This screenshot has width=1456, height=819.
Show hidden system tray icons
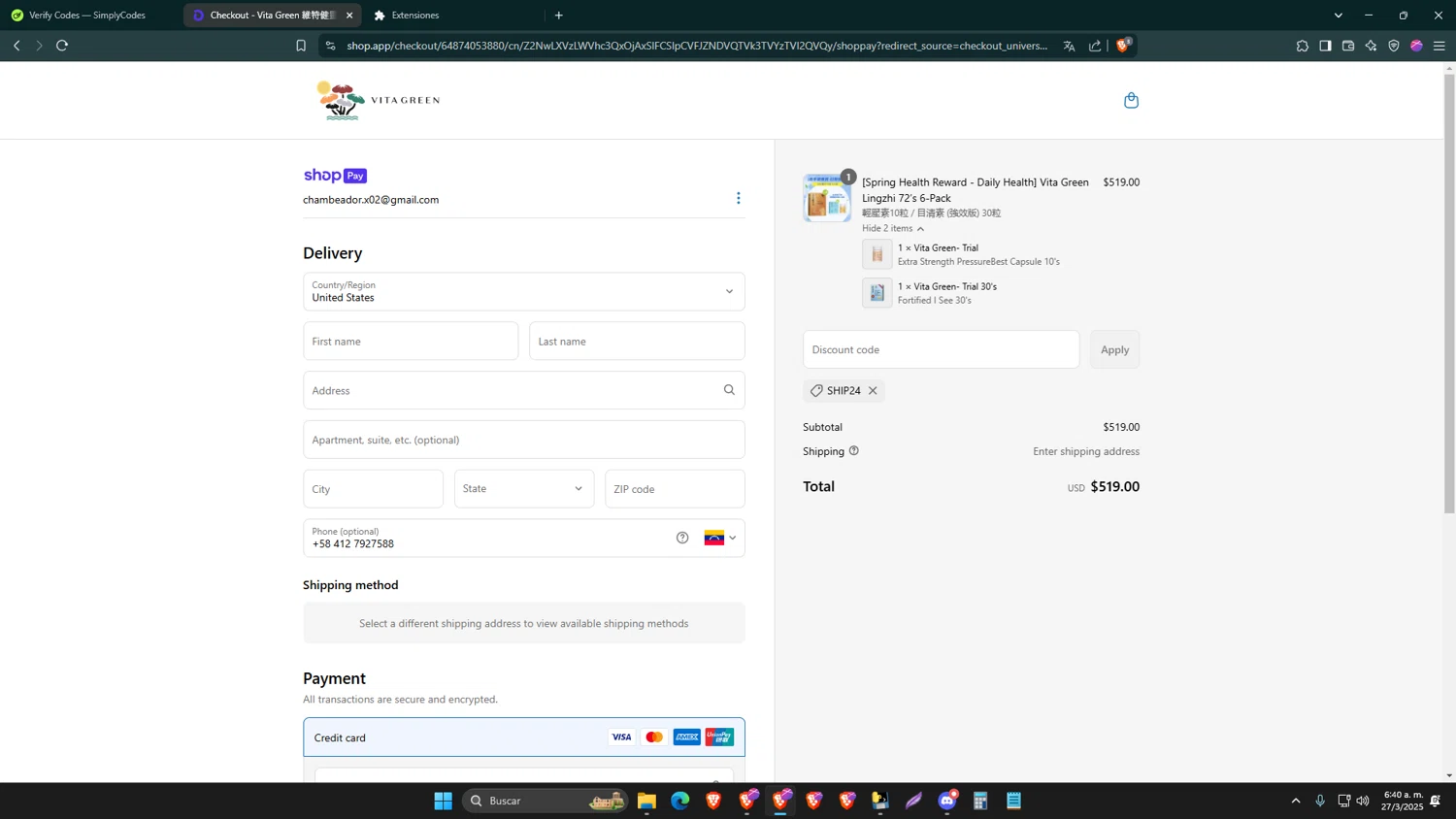[x=1295, y=801]
